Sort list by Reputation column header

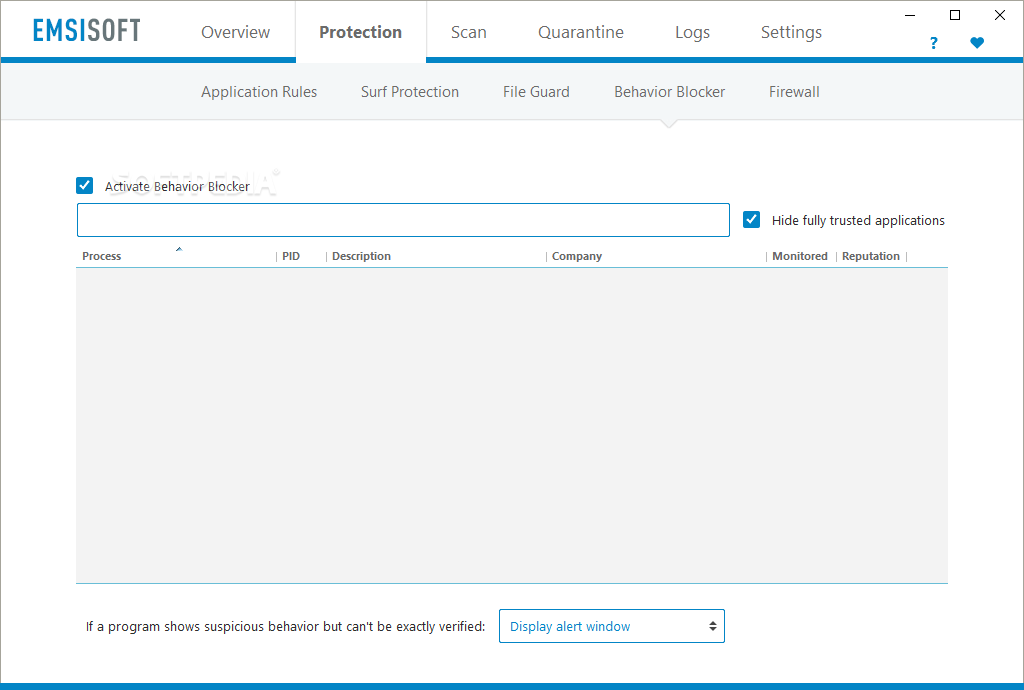coord(871,256)
